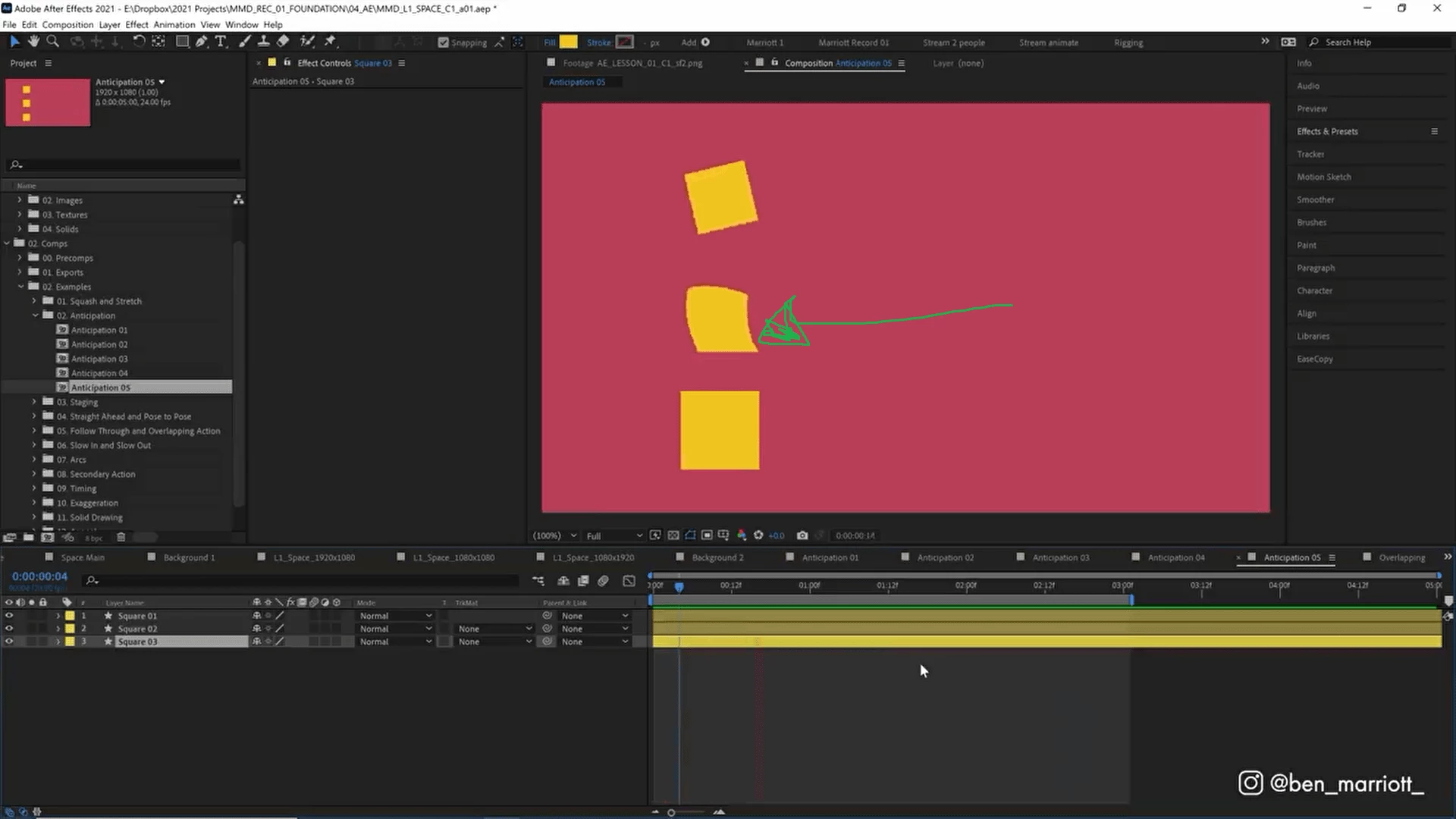Select the Zoom magnifier tool
The height and width of the screenshot is (819, 1456).
[52, 42]
